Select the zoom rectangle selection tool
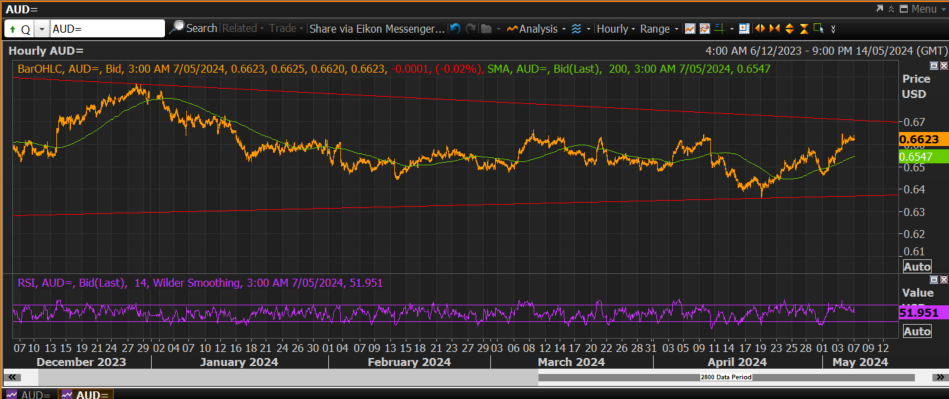949x399 pixels. 818,28
